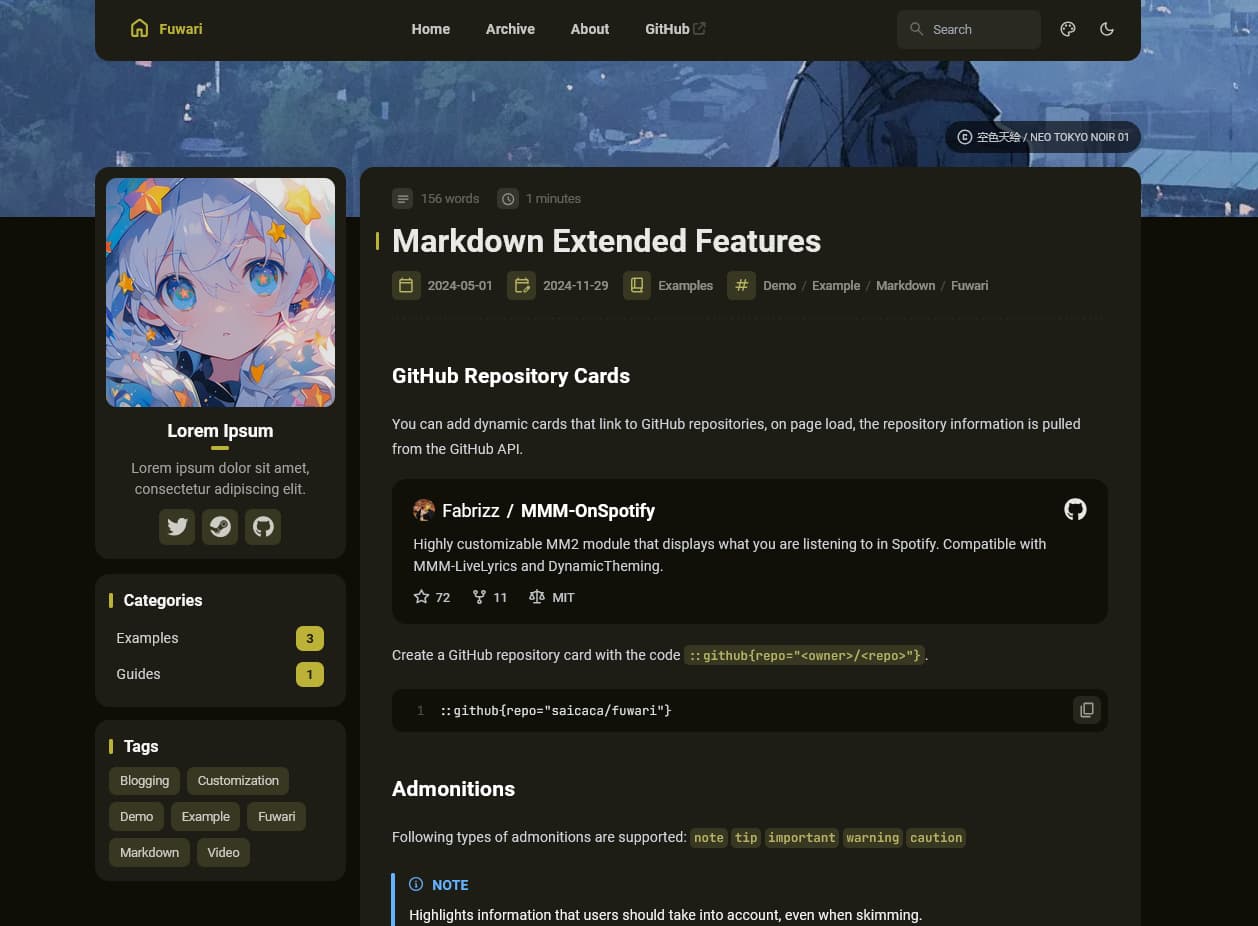
Task: Open the MMM-OnSpotify repository link
Action: pyautogui.click(x=587, y=511)
